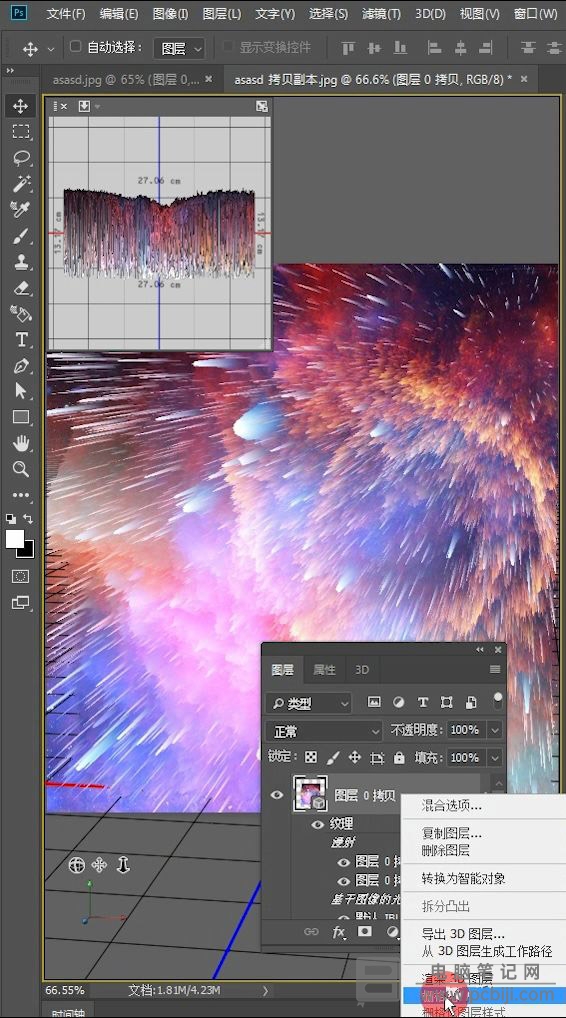Expand the toolbox double-arrow
Screen dimensions: 566x1018
10,70
